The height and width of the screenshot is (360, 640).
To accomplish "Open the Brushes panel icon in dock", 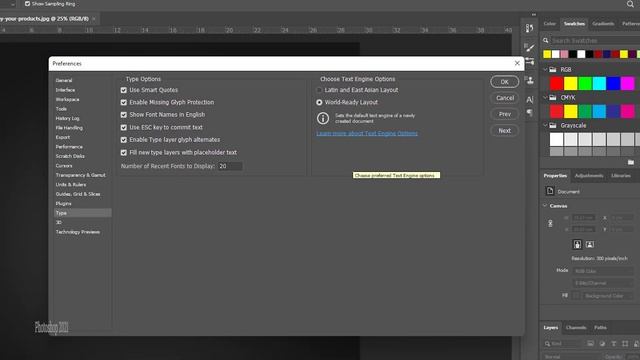I will (530, 62).
